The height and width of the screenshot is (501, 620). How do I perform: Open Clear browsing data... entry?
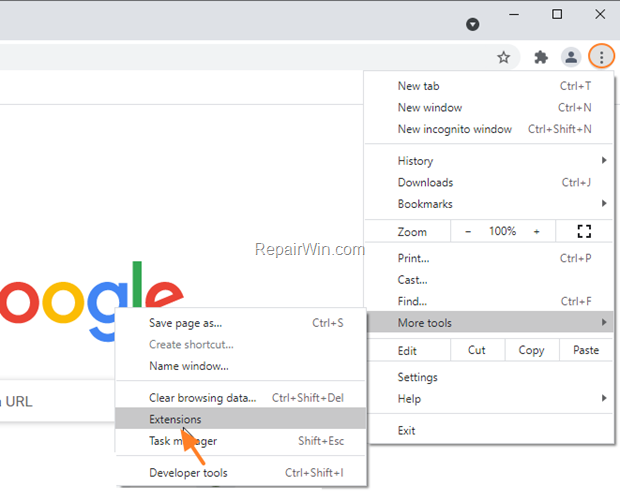[x=240, y=398]
